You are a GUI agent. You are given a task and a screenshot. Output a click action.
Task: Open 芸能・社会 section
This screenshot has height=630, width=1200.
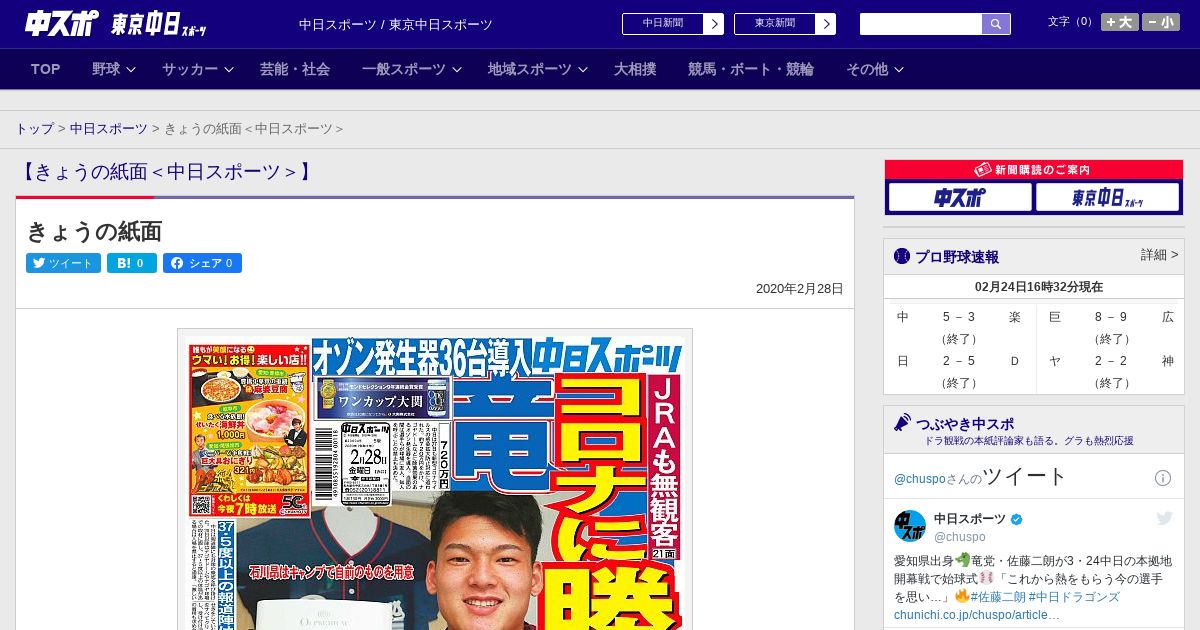click(295, 69)
